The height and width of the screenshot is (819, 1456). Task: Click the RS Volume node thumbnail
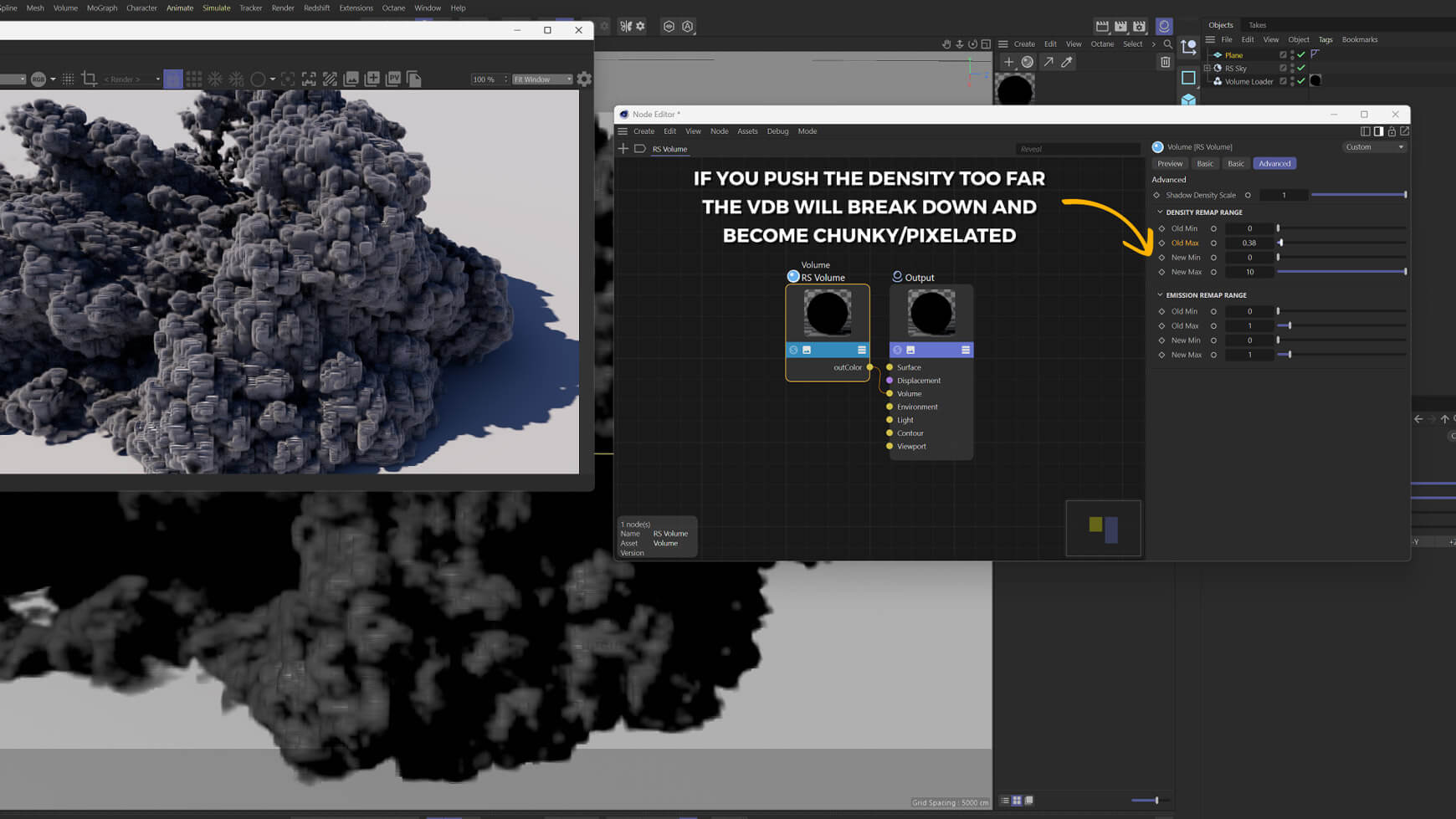point(828,313)
